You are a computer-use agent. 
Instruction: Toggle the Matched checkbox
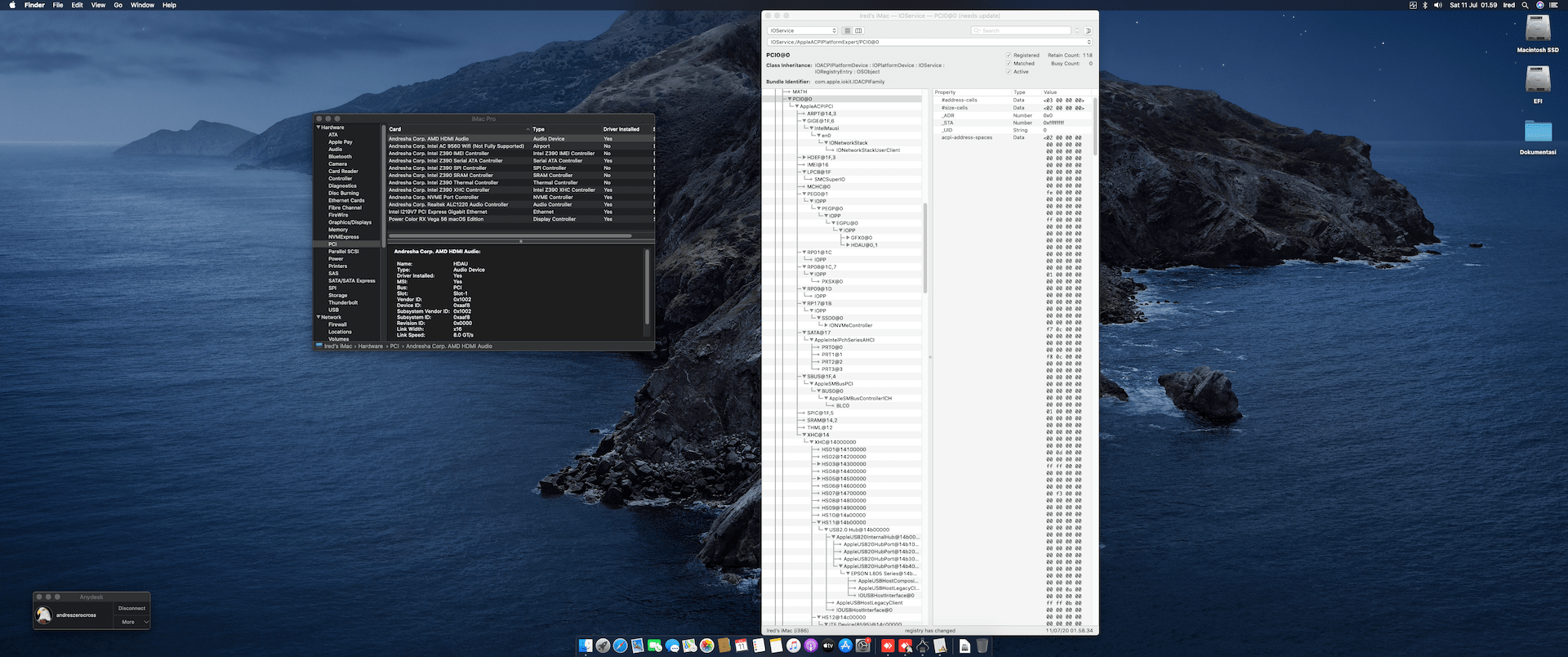1009,63
